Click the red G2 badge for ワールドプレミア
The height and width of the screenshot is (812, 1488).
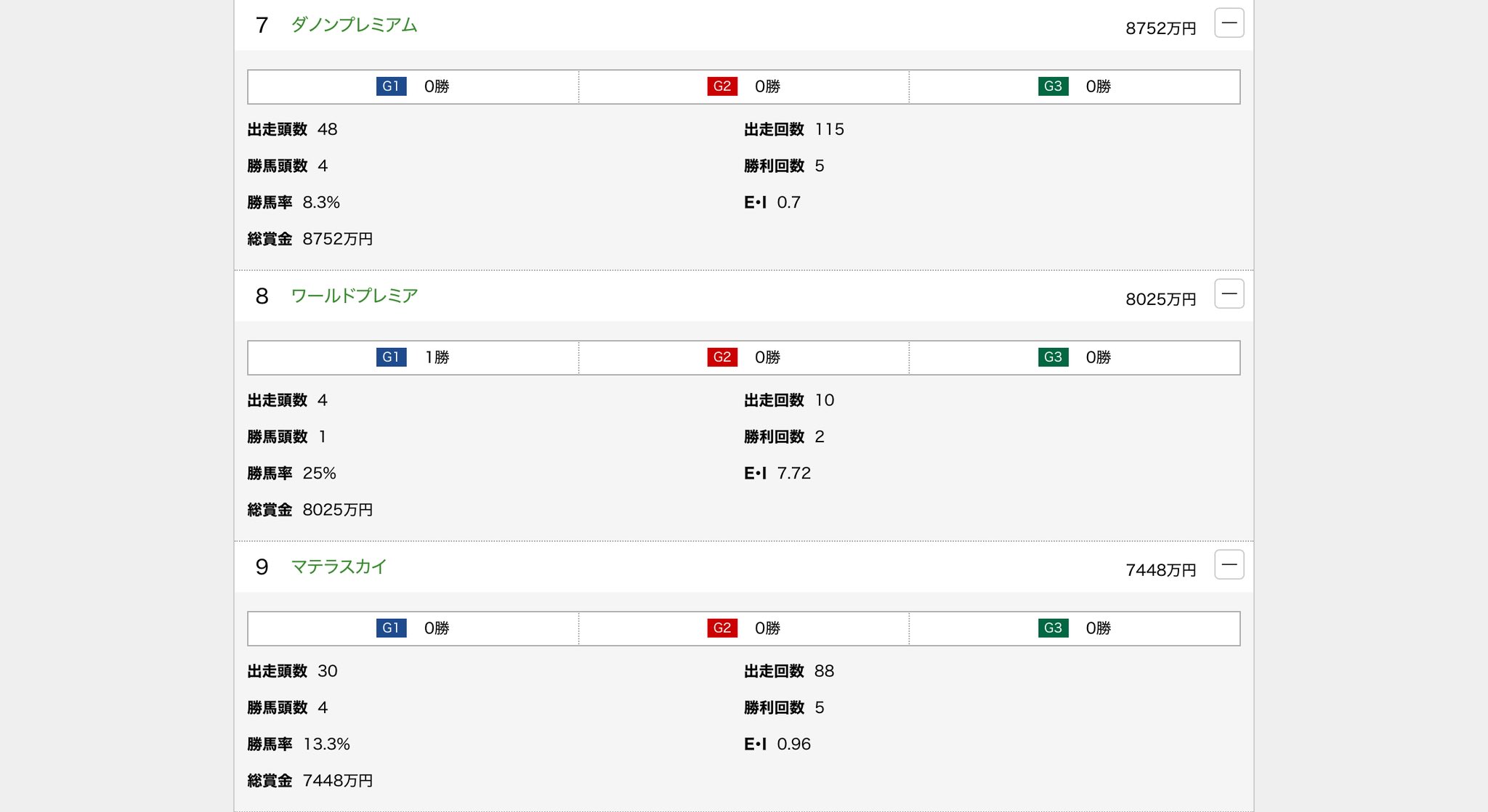point(722,357)
